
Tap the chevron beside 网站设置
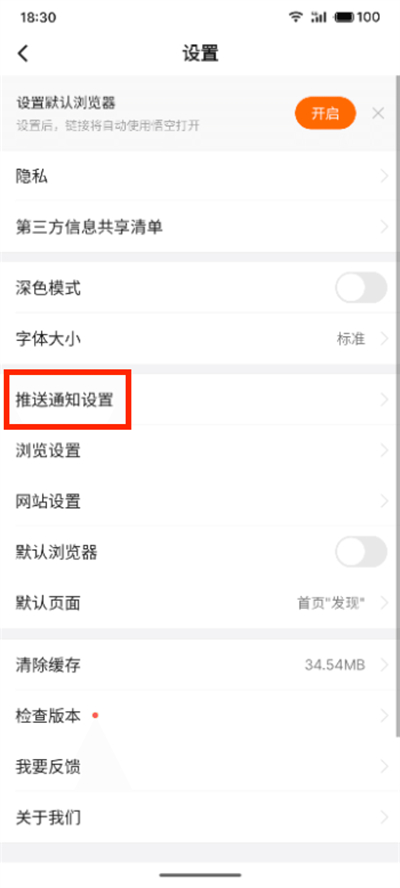384,502
